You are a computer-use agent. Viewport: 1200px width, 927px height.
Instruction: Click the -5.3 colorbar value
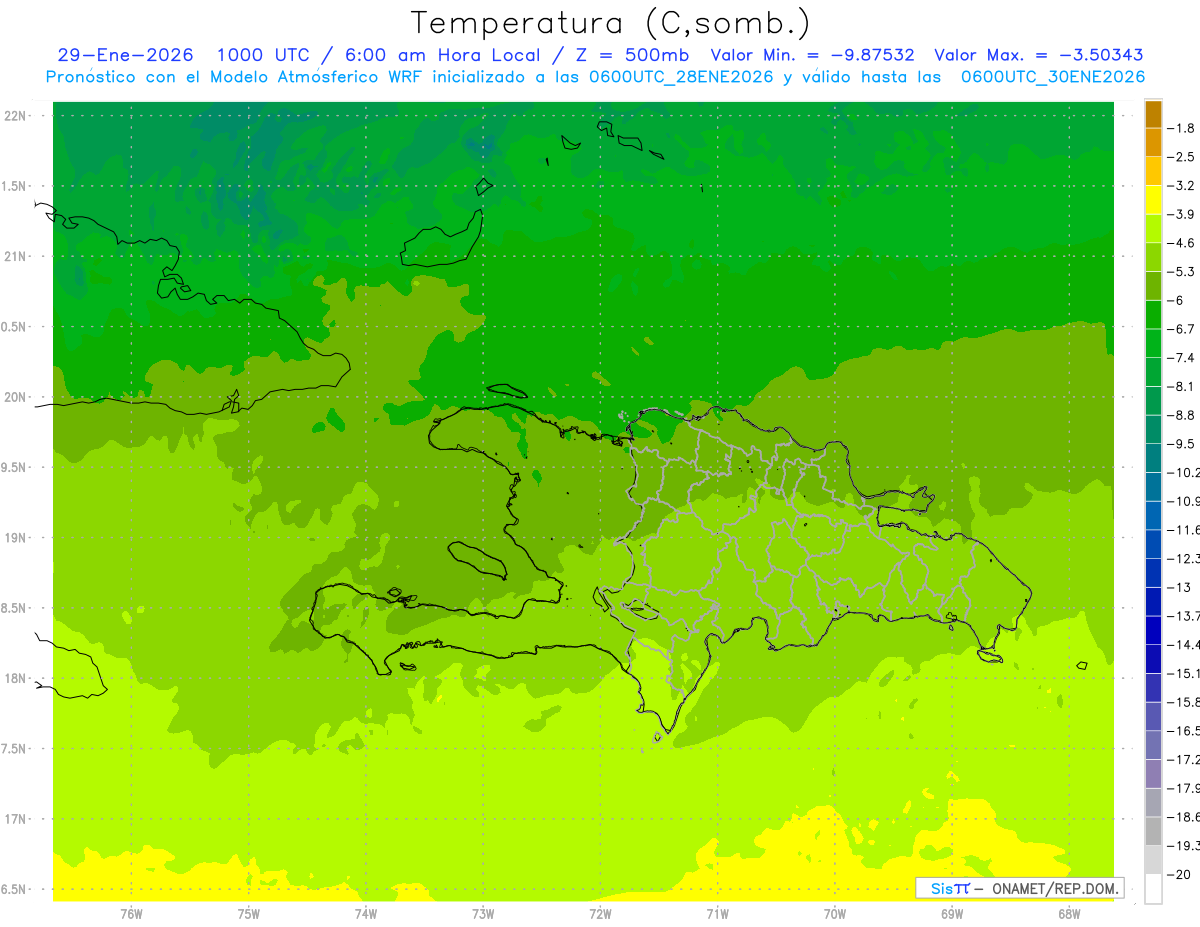click(x=1182, y=271)
